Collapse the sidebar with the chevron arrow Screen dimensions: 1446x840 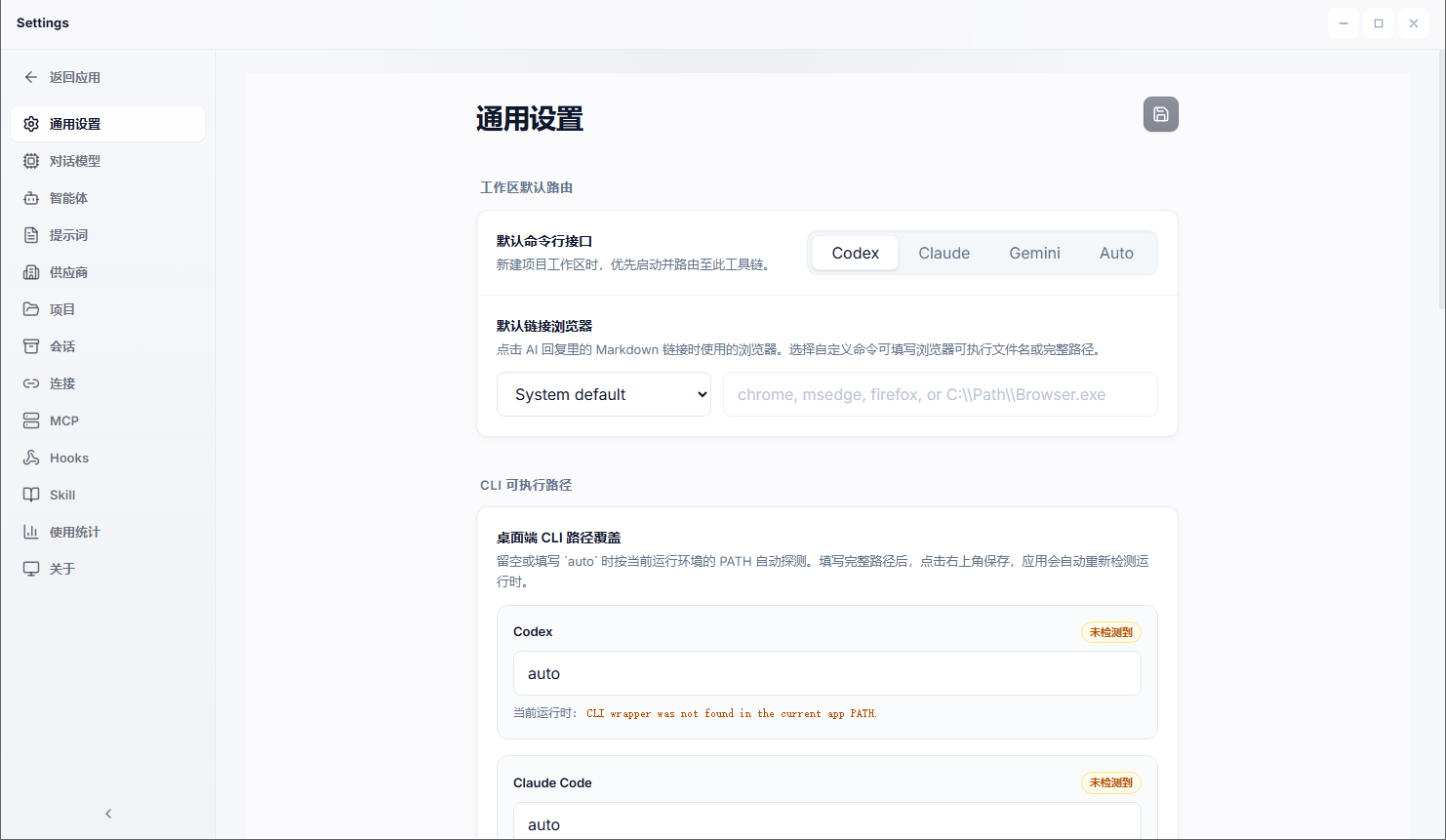[108, 814]
